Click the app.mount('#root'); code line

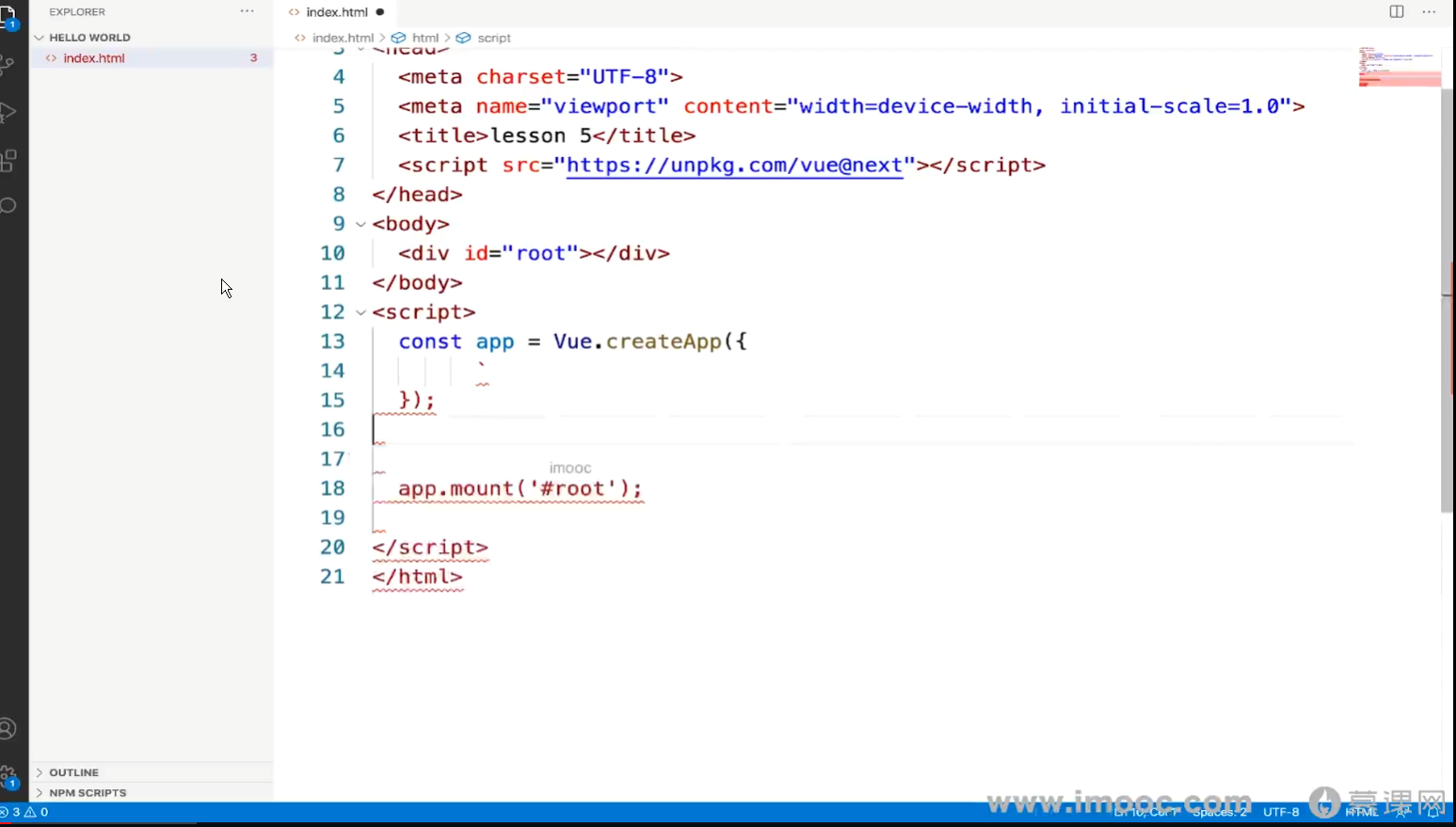tap(520, 488)
